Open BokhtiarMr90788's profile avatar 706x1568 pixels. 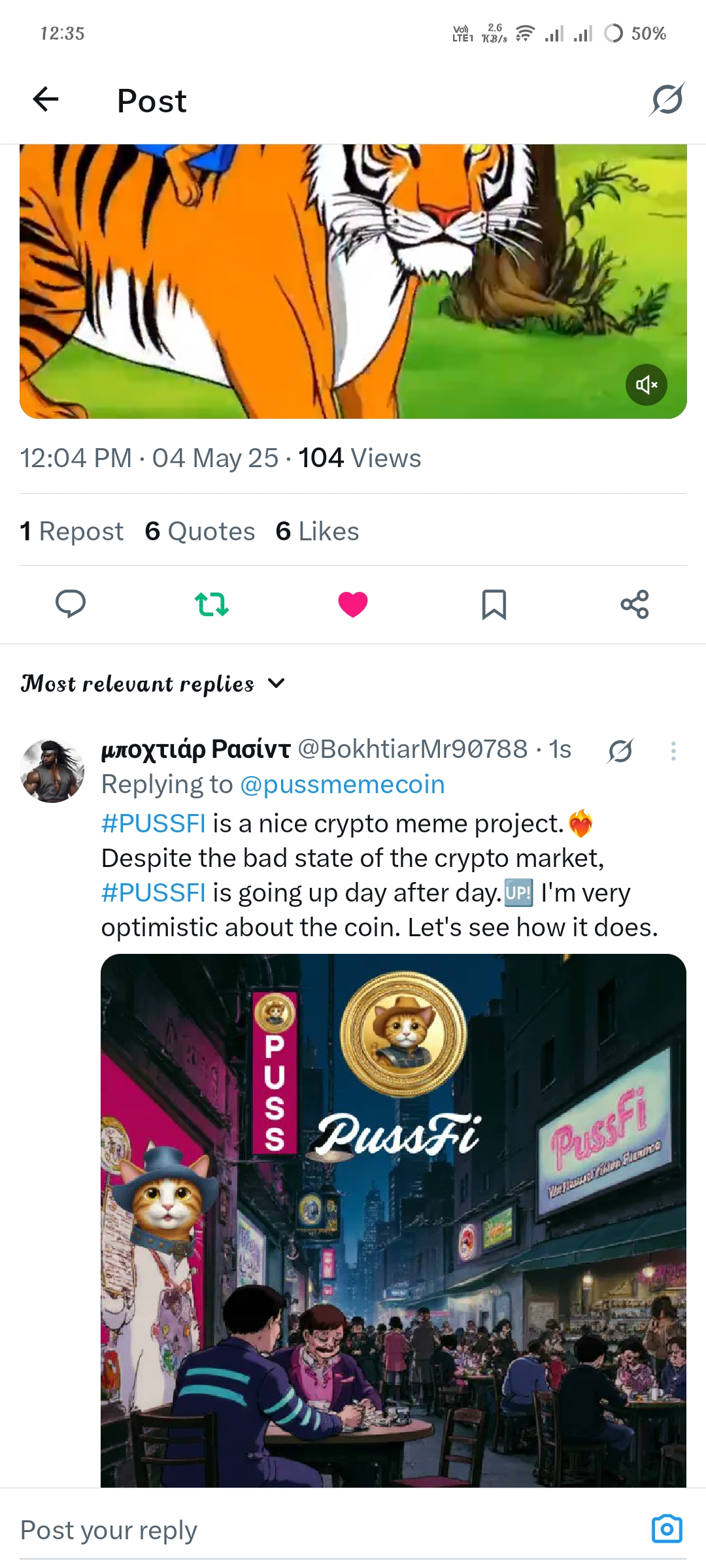52,771
